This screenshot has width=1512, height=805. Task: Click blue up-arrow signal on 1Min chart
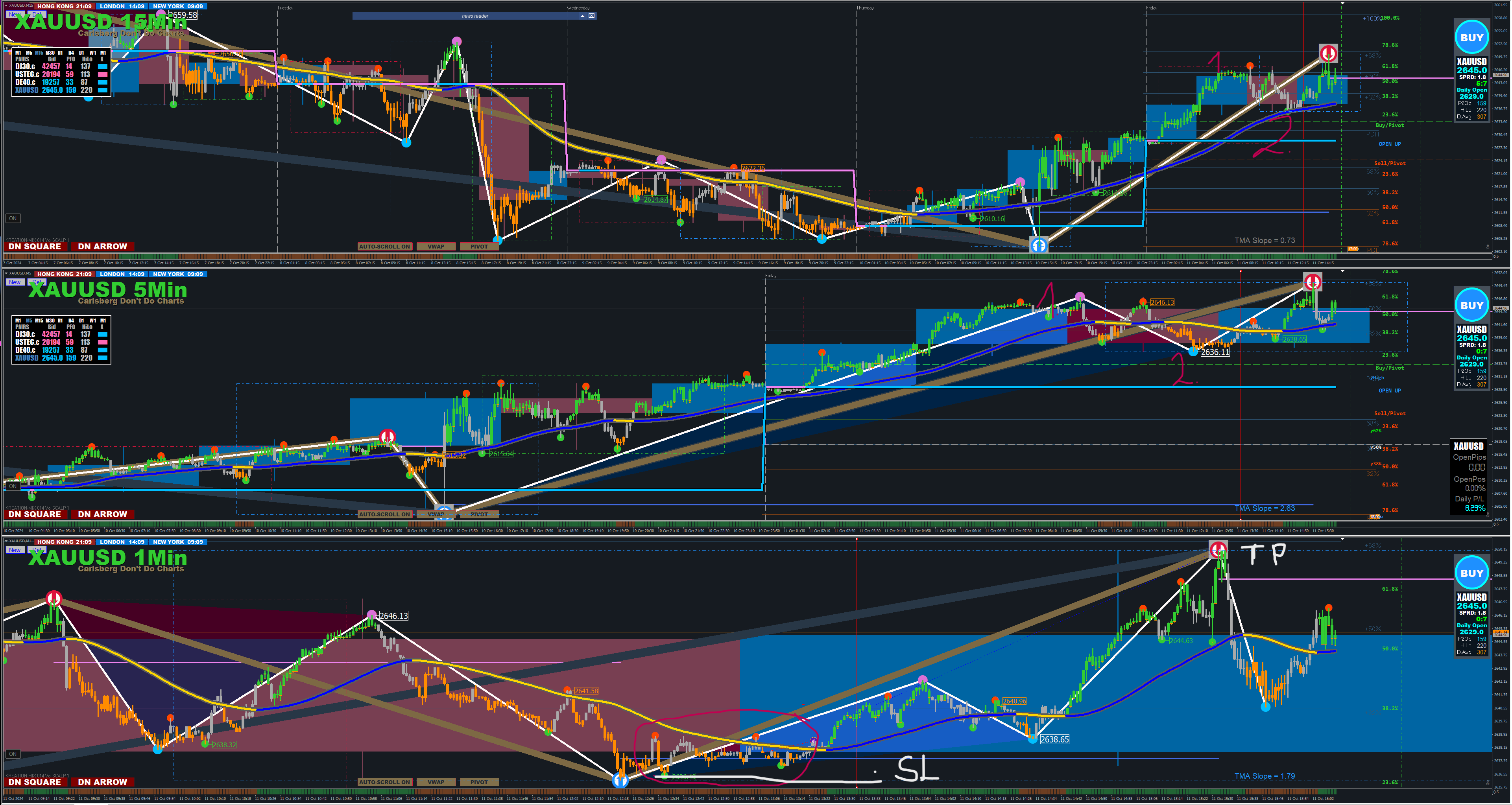(620, 780)
